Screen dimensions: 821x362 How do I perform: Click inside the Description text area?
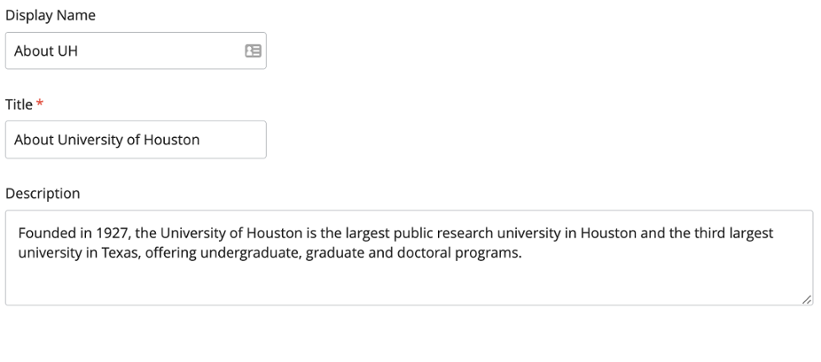[x=409, y=258]
